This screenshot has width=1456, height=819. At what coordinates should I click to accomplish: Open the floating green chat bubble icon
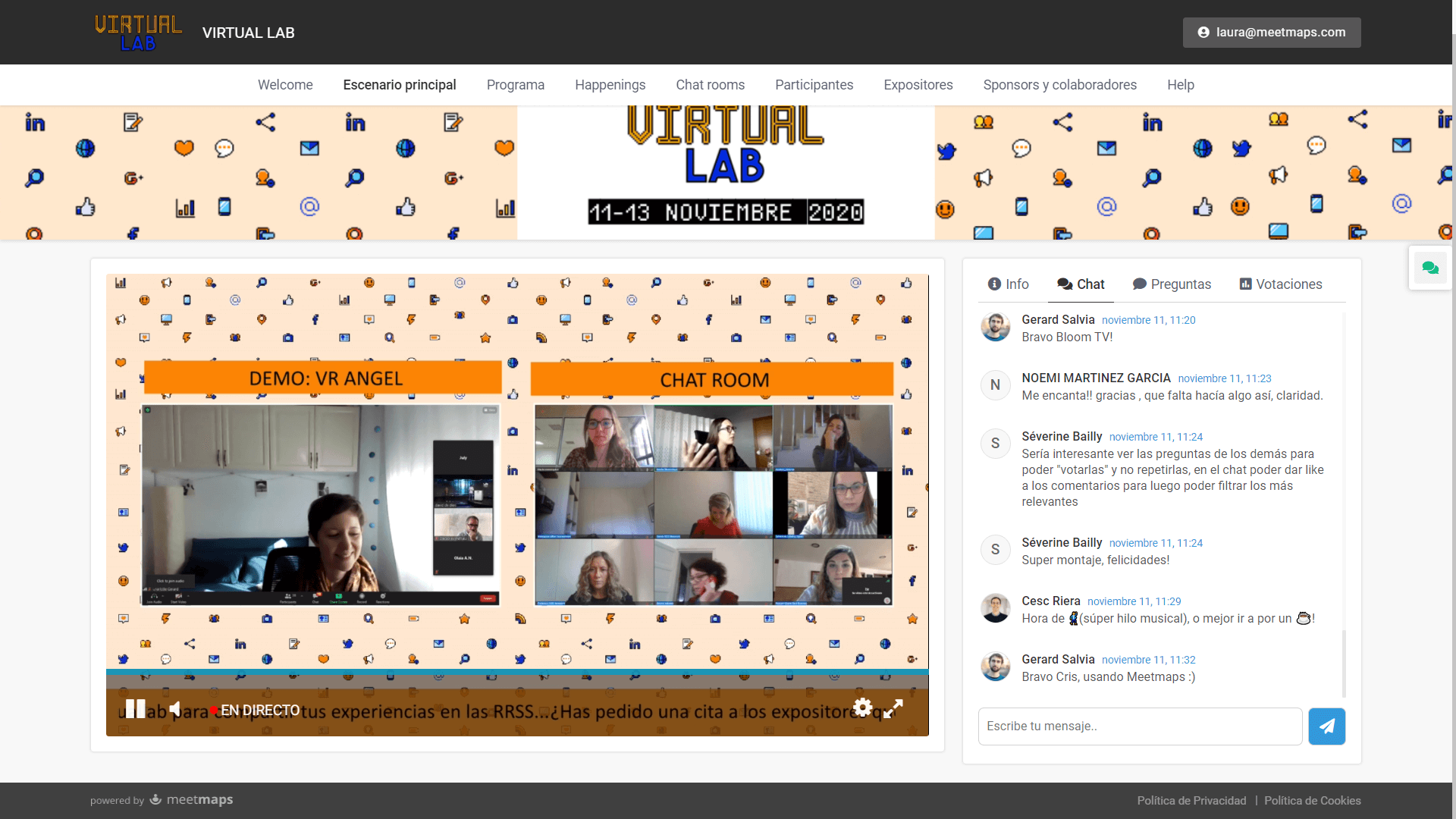[x=1430, y=268]
